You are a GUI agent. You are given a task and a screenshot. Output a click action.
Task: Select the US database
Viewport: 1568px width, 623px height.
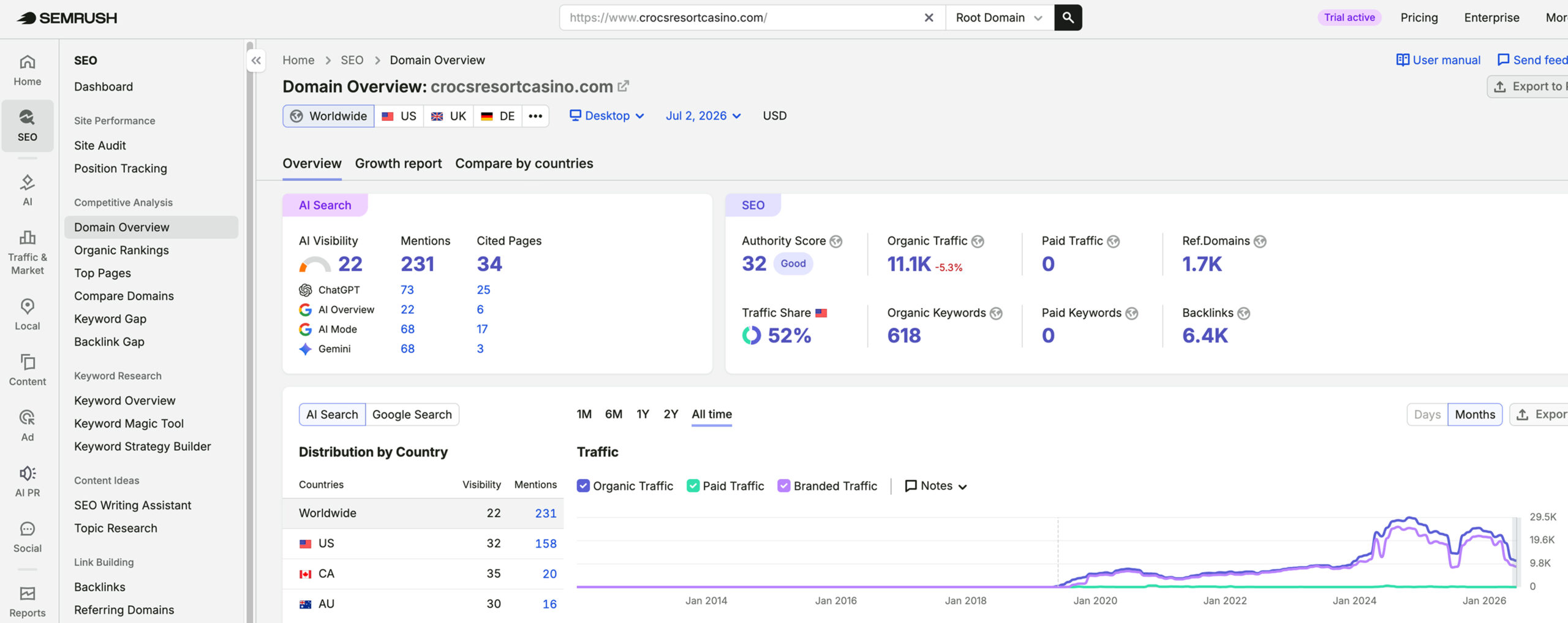tap(399, 116)
